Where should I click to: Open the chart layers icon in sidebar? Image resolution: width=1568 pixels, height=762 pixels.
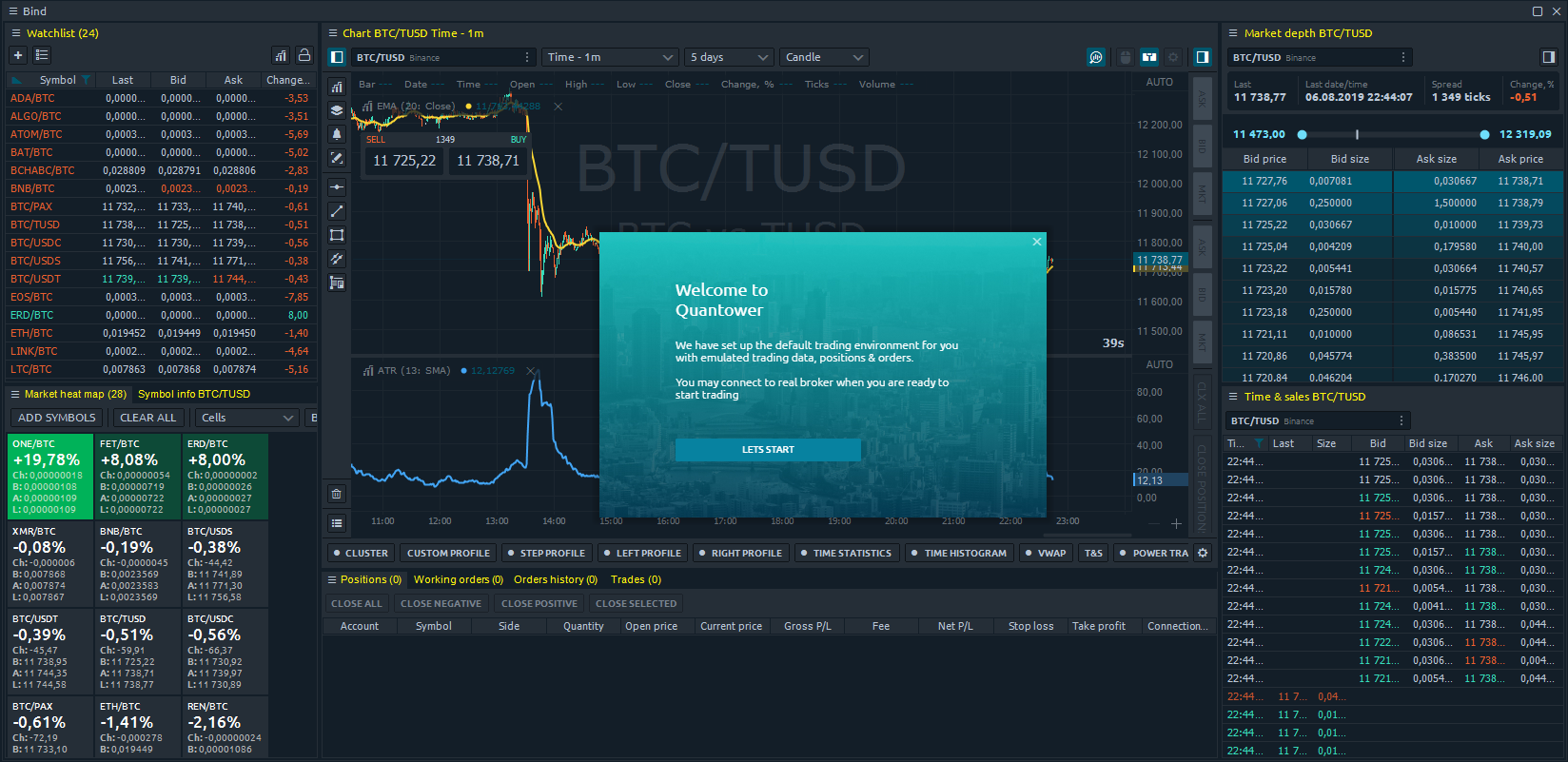337,110
